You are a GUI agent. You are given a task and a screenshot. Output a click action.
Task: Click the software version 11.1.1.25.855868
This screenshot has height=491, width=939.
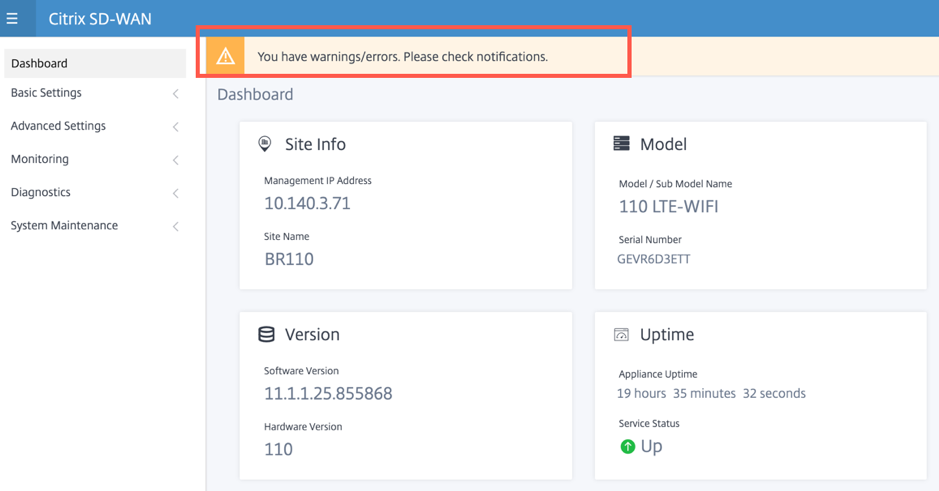click(x=328, y=393)
